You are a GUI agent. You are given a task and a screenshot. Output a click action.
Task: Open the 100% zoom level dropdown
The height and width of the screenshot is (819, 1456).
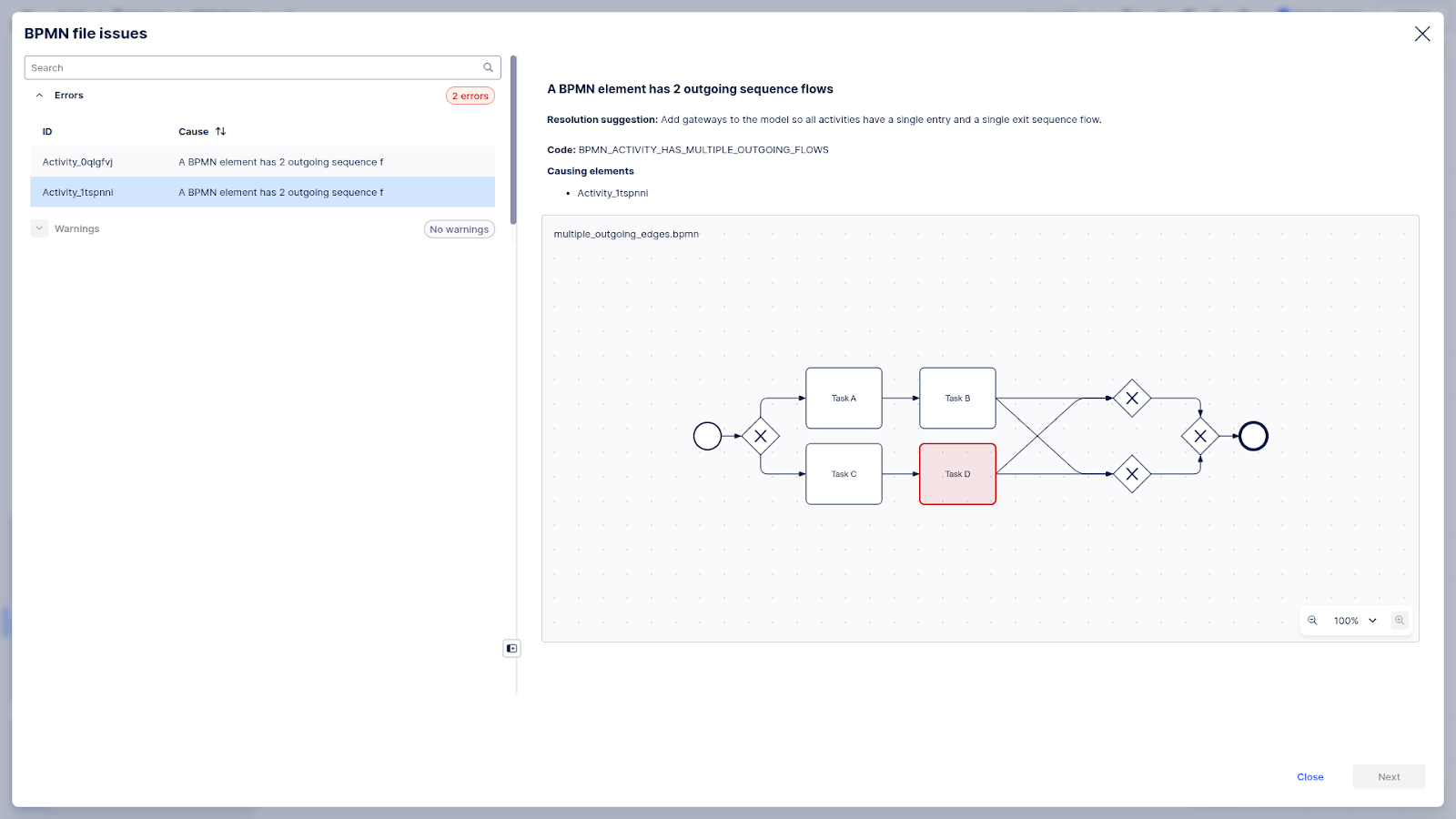coord(1356,621)
